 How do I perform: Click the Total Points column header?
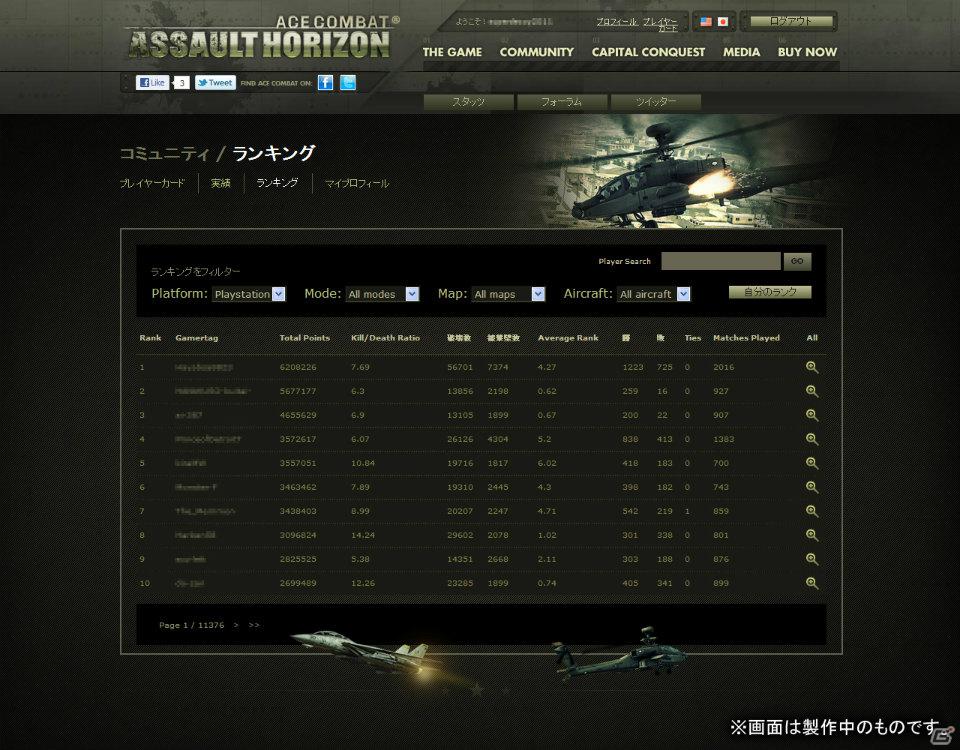pyautogui.click(x=304, y=338)
